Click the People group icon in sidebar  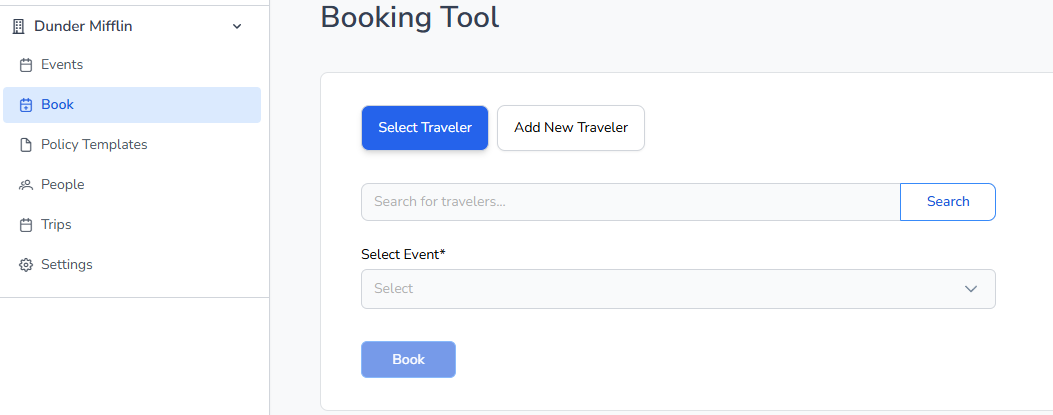click(x=27, y=185)
